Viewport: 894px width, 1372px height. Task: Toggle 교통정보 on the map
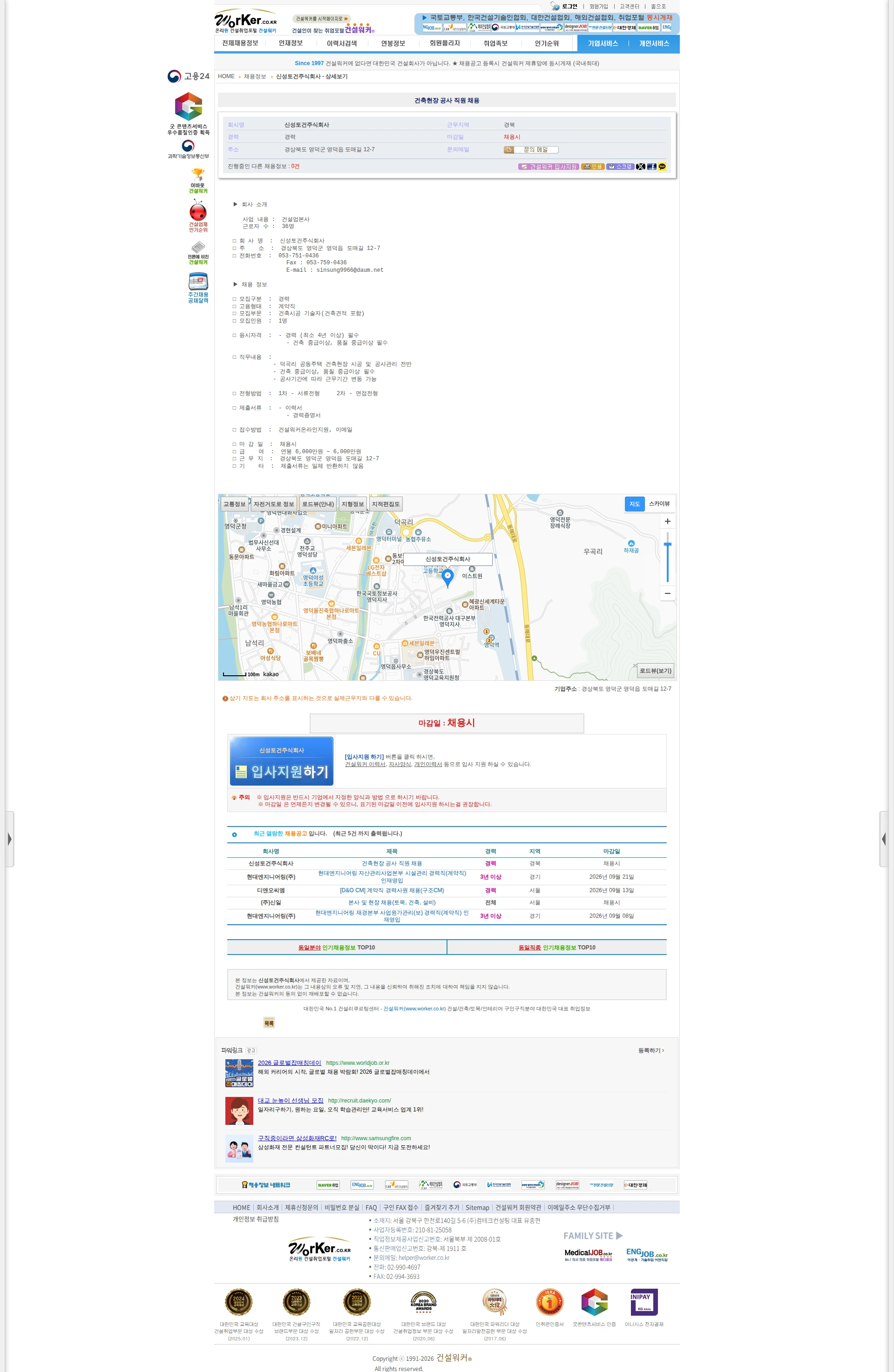pos(235,504)
